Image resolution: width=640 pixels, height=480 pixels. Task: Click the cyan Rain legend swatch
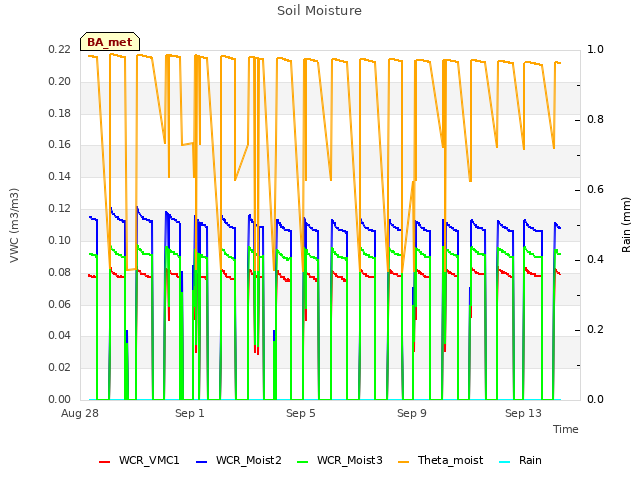tap(504, 462)
